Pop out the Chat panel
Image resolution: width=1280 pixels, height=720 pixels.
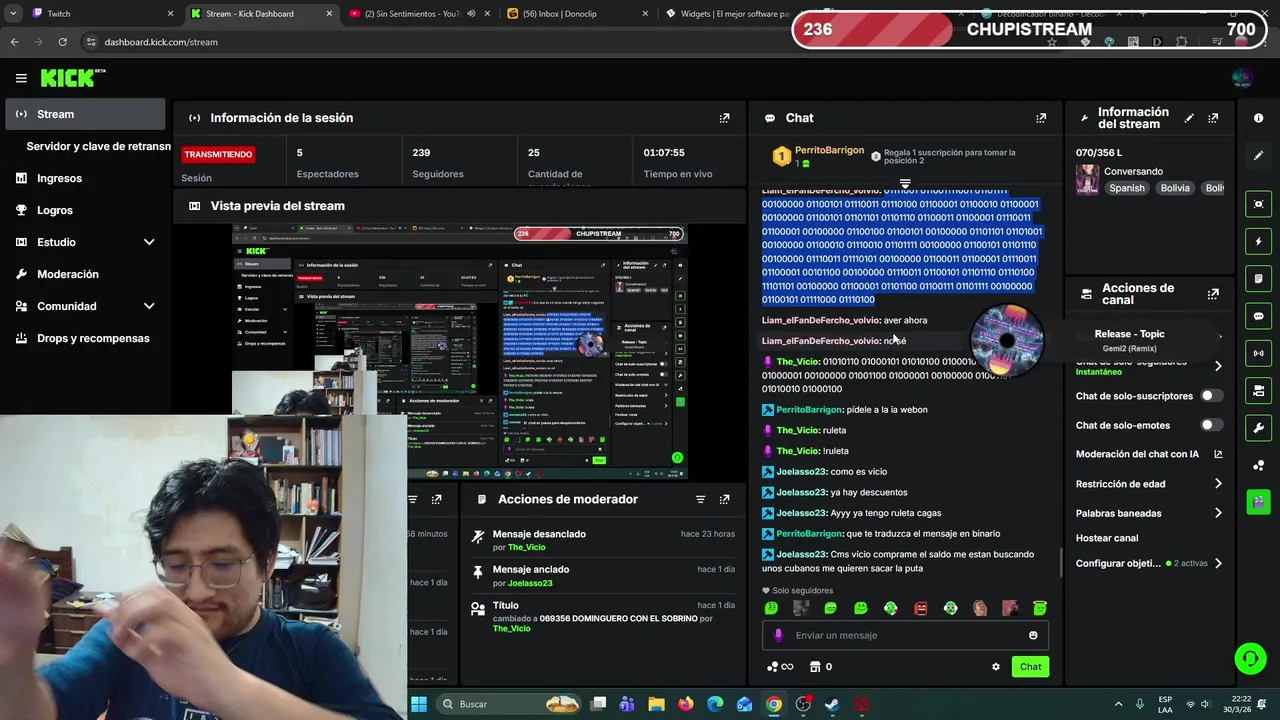click(x=1041, y=118)
